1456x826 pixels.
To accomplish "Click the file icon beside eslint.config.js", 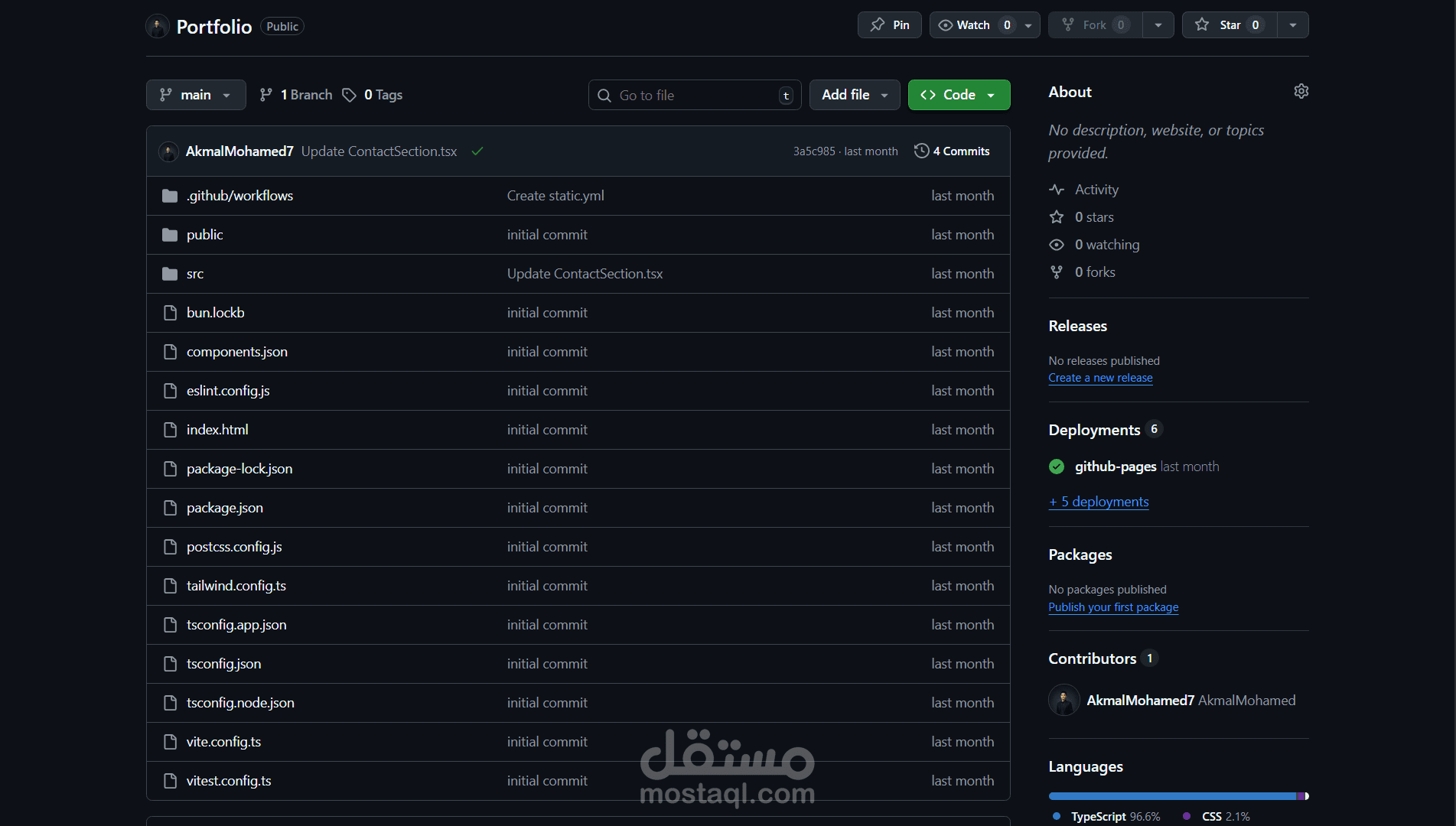I will (x=170, y=391).
